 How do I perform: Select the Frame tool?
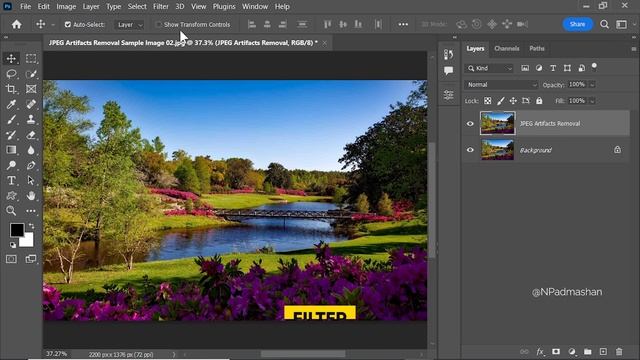pyautogui.click(x=31, y=89)
